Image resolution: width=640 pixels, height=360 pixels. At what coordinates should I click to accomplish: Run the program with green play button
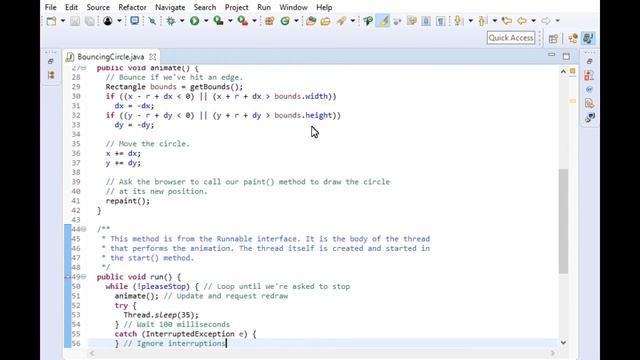[195, 21]
